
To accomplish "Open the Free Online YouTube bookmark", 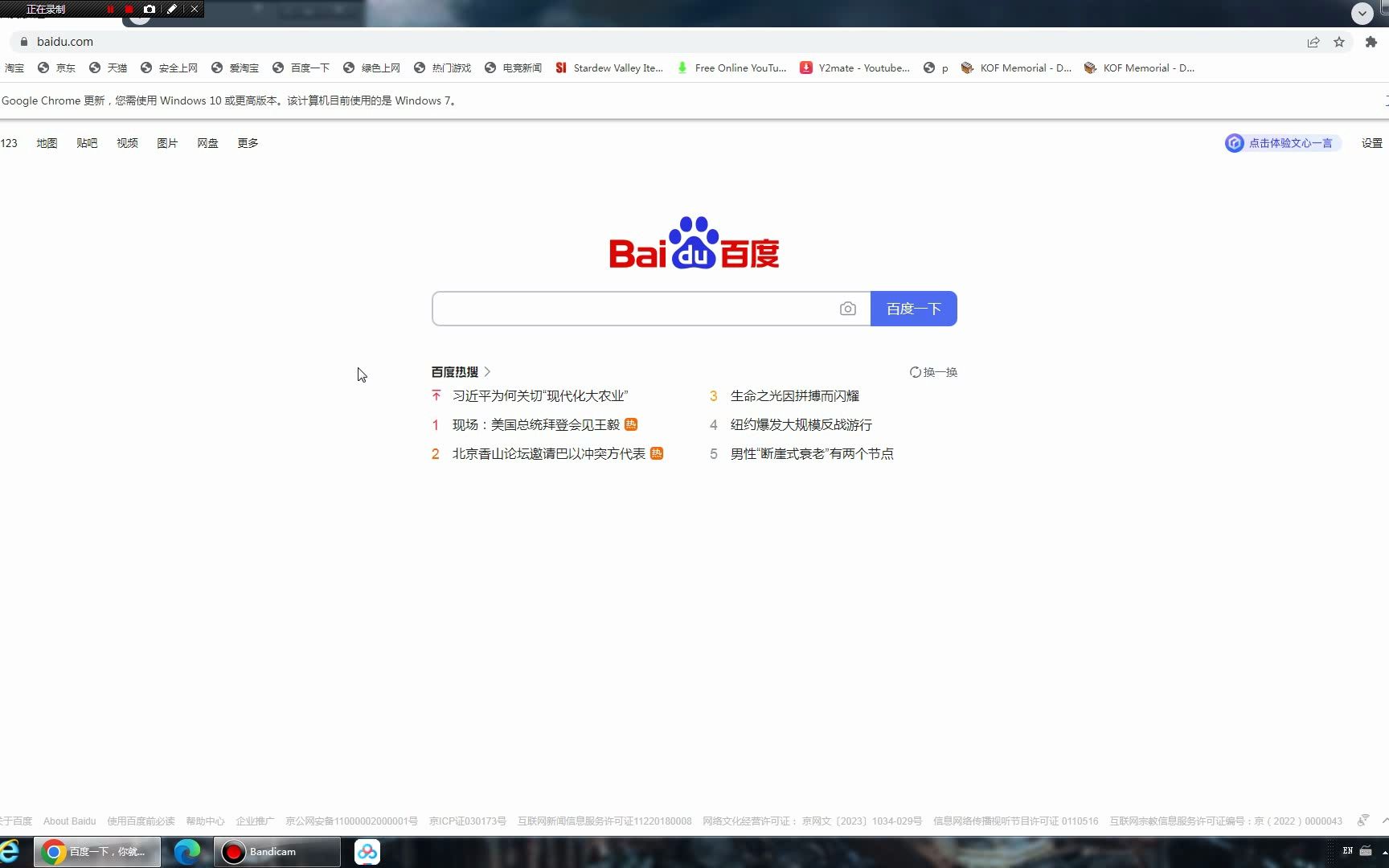I will click(x=731, y=68).
